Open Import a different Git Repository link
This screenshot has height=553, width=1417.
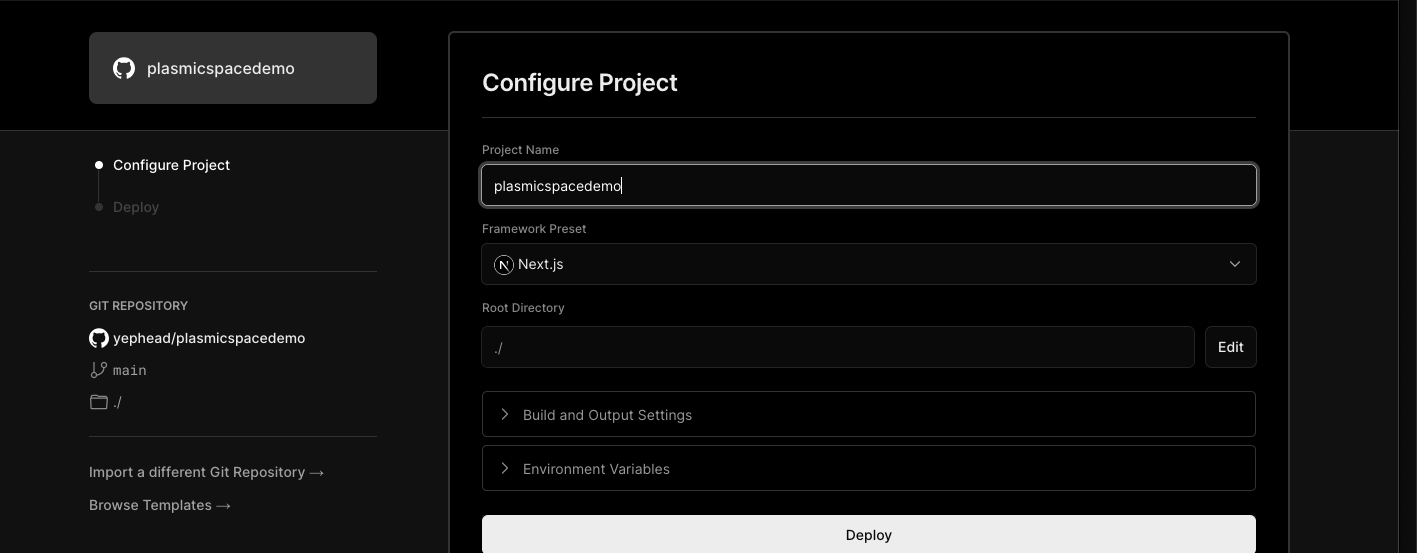[206, 472]
